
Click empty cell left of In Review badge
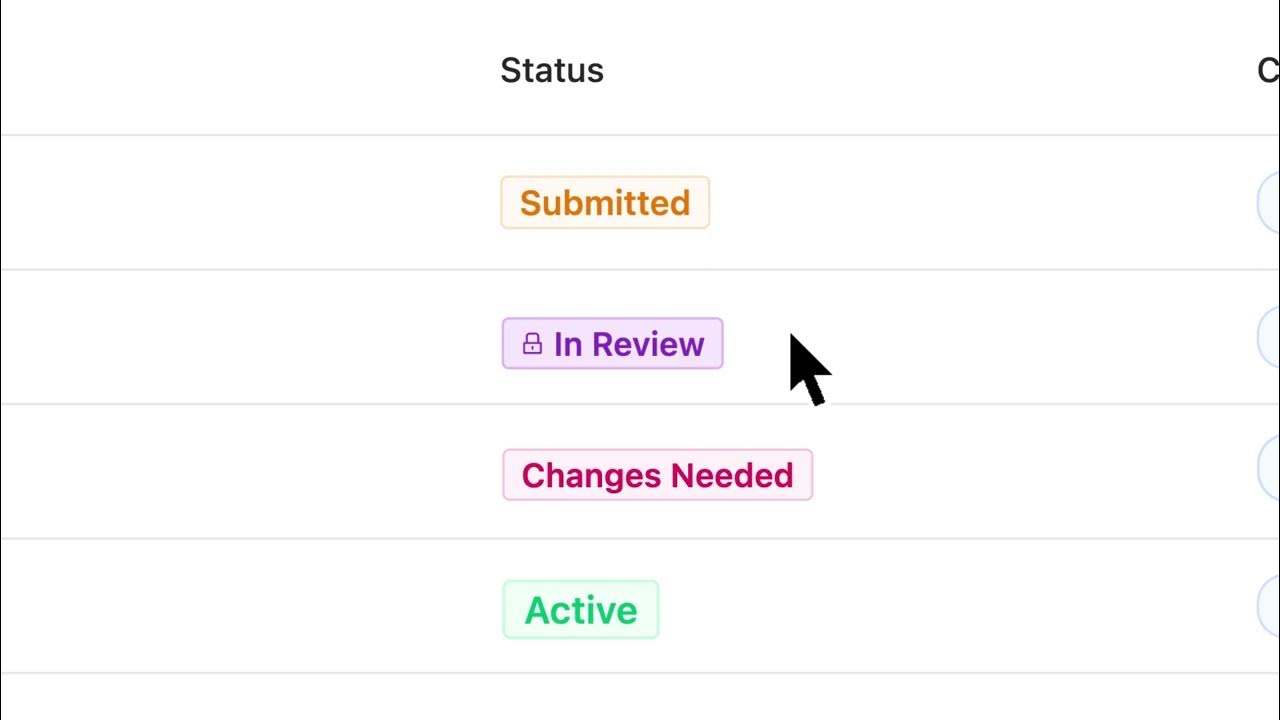(x=250, y=338)
